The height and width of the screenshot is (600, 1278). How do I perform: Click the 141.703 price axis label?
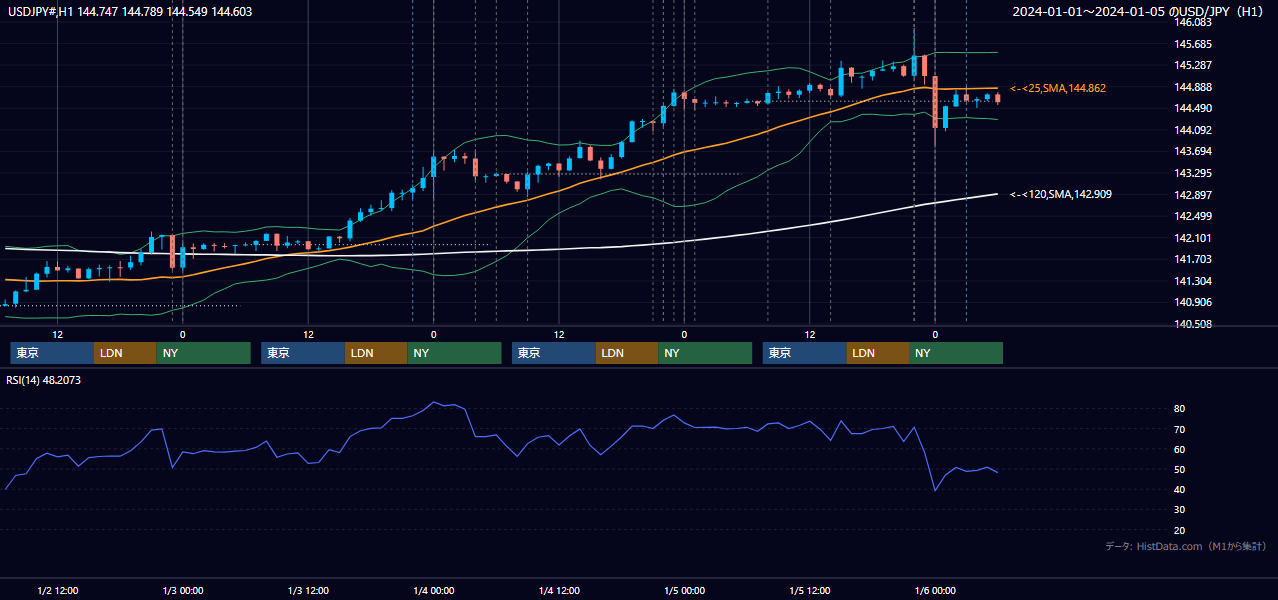point(1194,259)
